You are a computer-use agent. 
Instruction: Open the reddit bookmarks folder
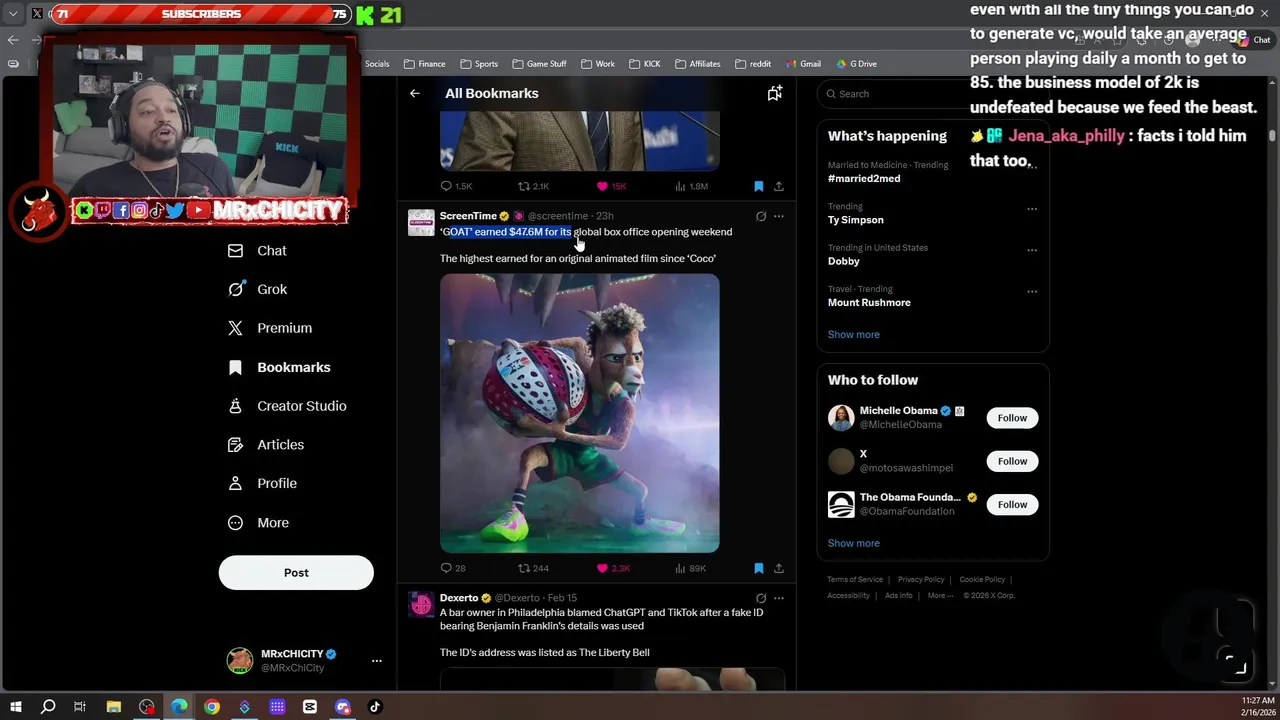tap(753, 64)
